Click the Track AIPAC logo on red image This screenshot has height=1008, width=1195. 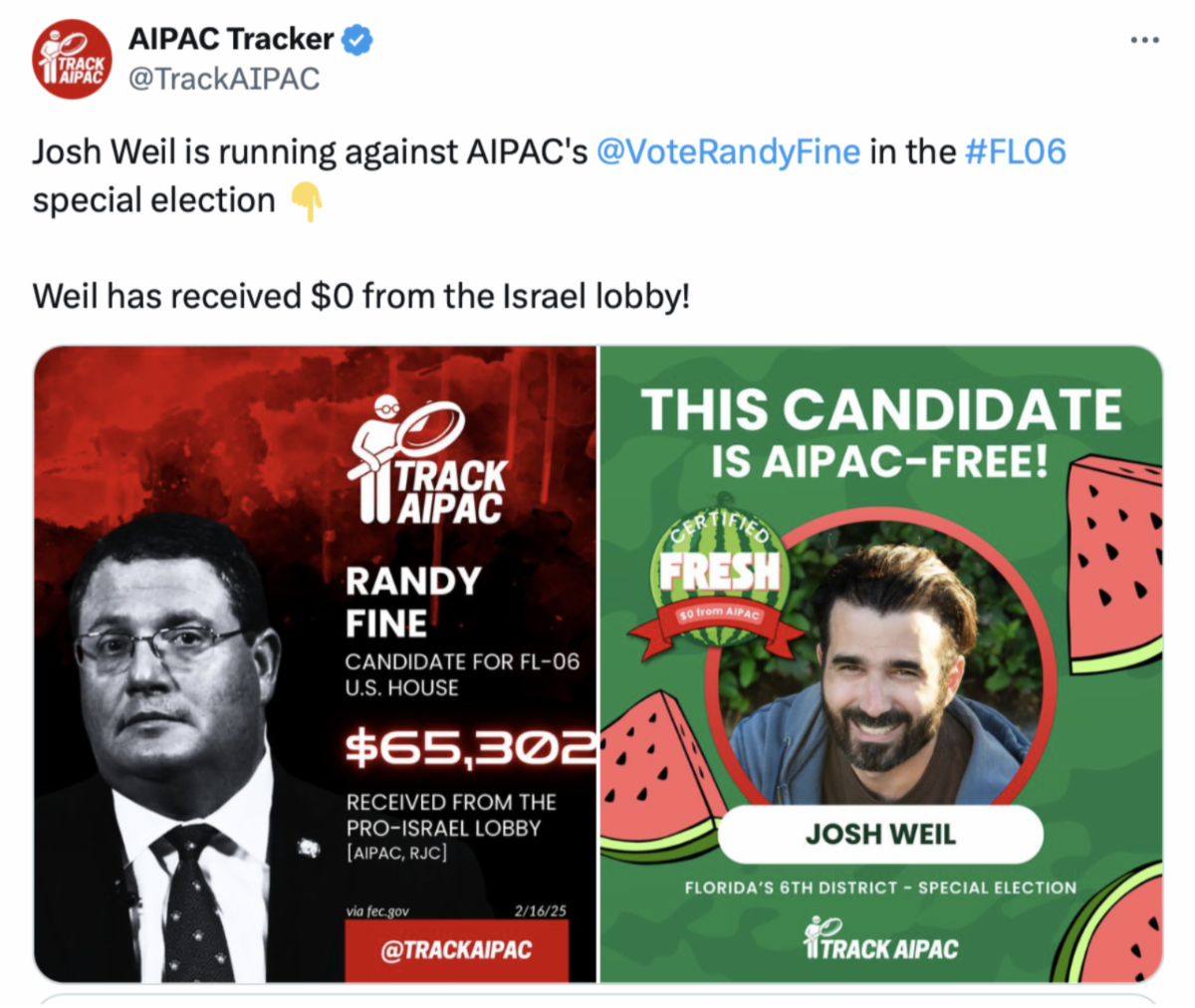tap(429, 460)
